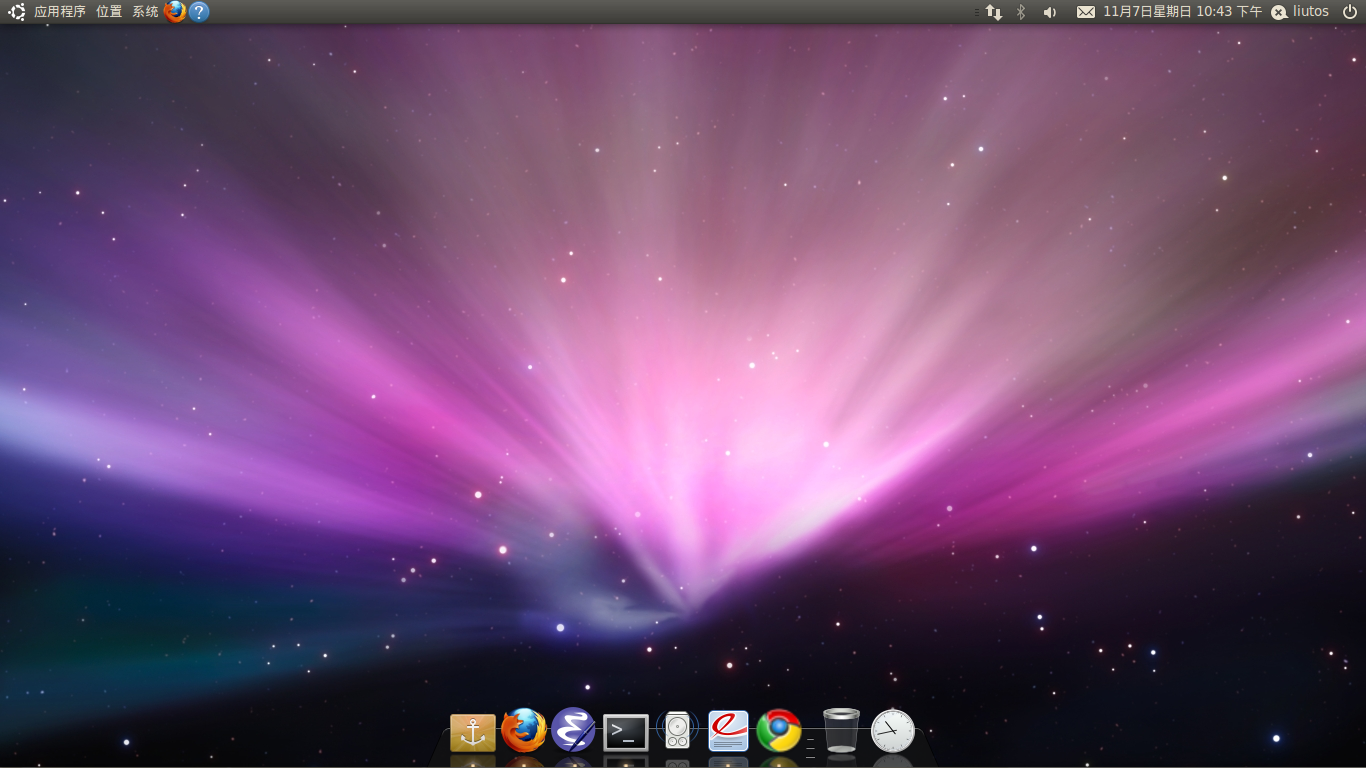Open Emacs from the dock
1366x768 pixels.
pyautogui.click(x=573, y=730)
